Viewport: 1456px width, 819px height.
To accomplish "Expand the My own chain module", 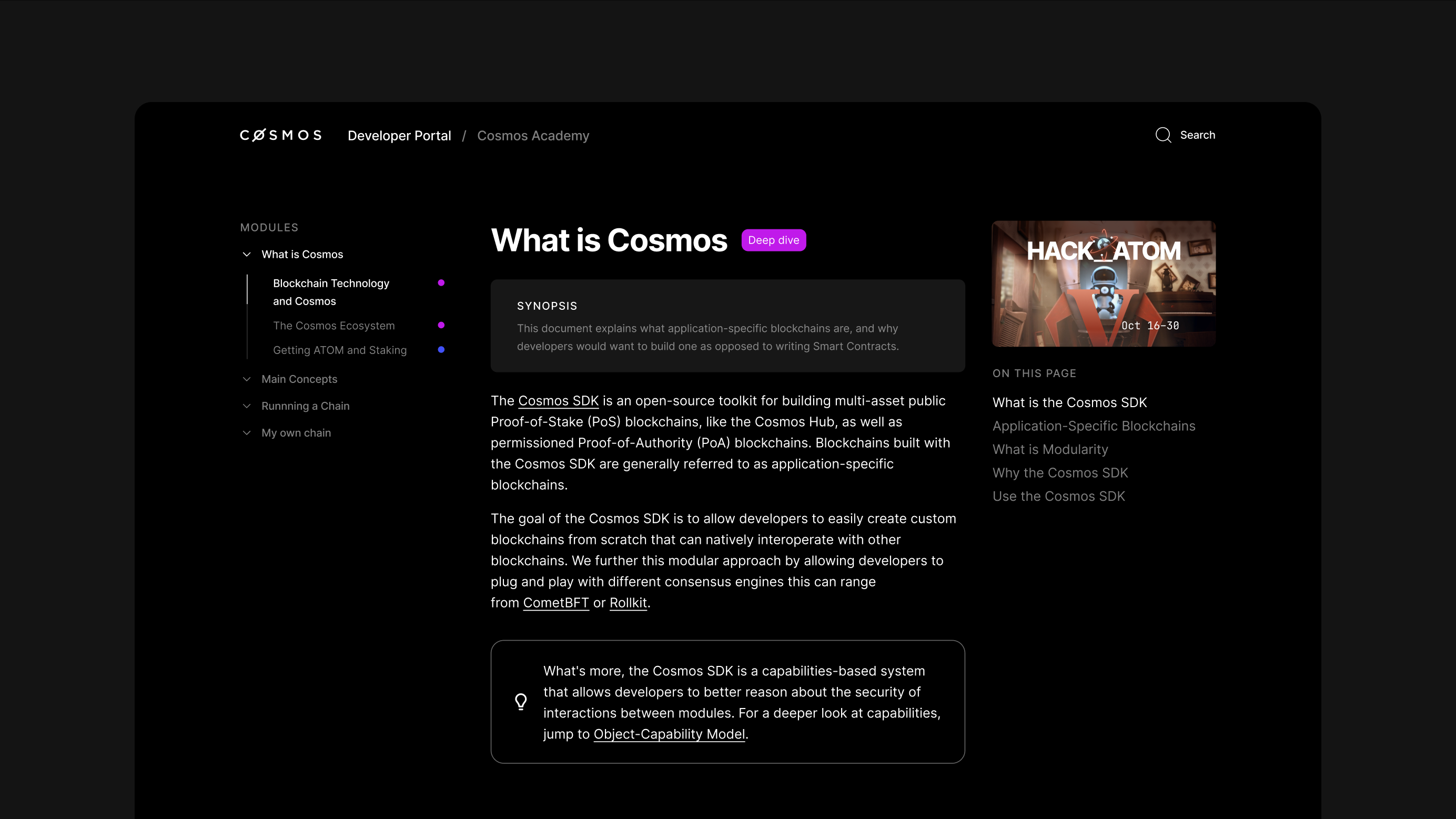I will (246, 433).
